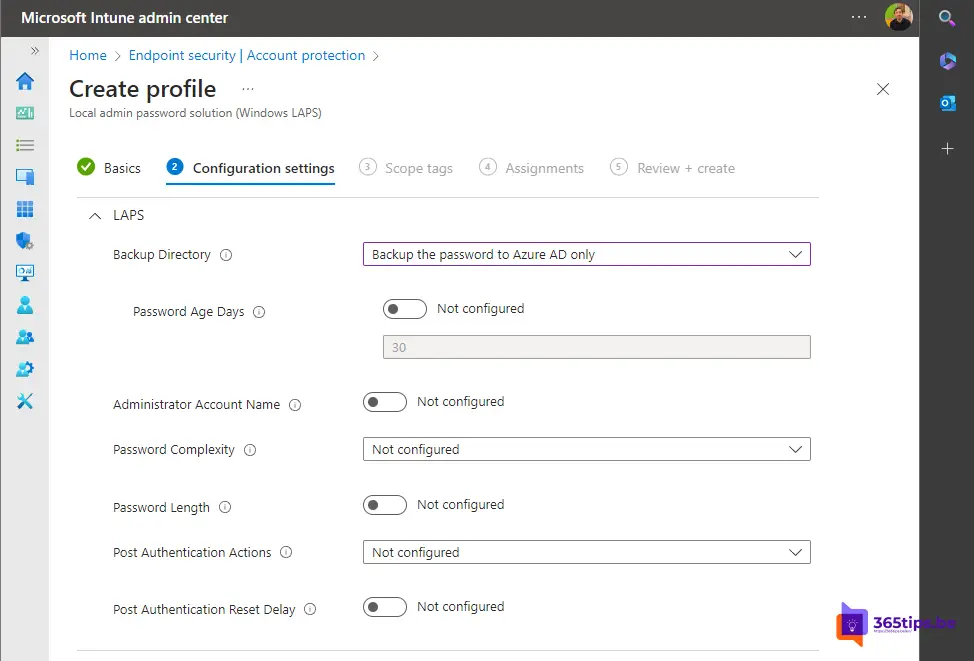The width and height of the screenshot is (974, 661).
Task: Click the browser sidebar search icon
Action: click(x=947, y=18)
